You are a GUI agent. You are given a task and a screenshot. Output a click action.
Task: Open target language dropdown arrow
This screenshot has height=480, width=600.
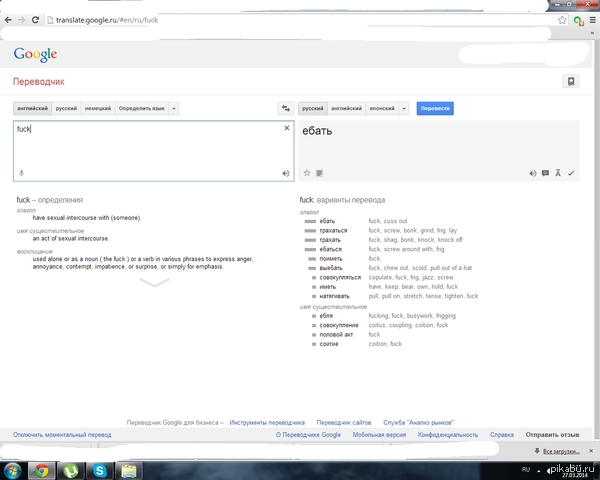point(404,108)
